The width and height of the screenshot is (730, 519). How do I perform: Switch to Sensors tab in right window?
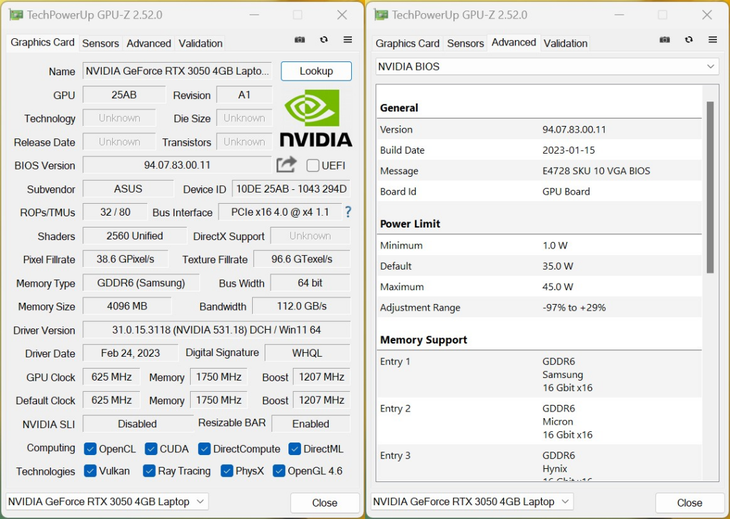tap(466, 43)
